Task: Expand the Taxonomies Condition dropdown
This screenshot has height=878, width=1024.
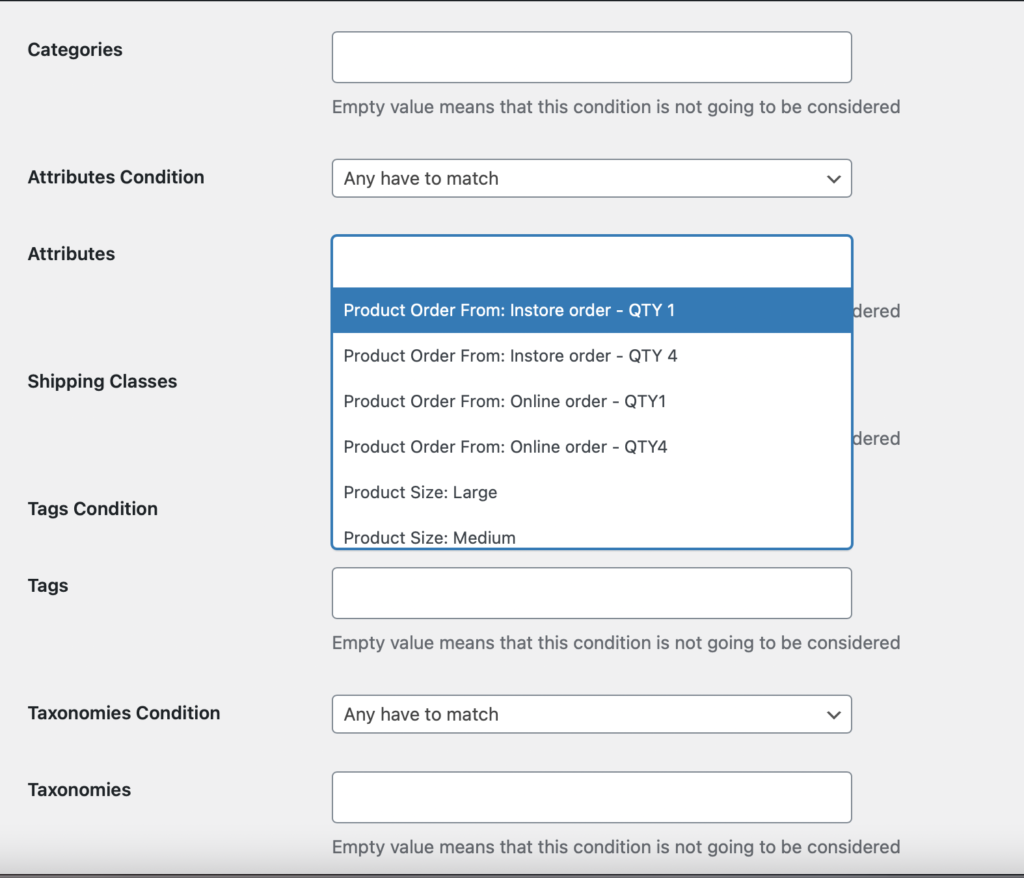Action: (591, 714)
